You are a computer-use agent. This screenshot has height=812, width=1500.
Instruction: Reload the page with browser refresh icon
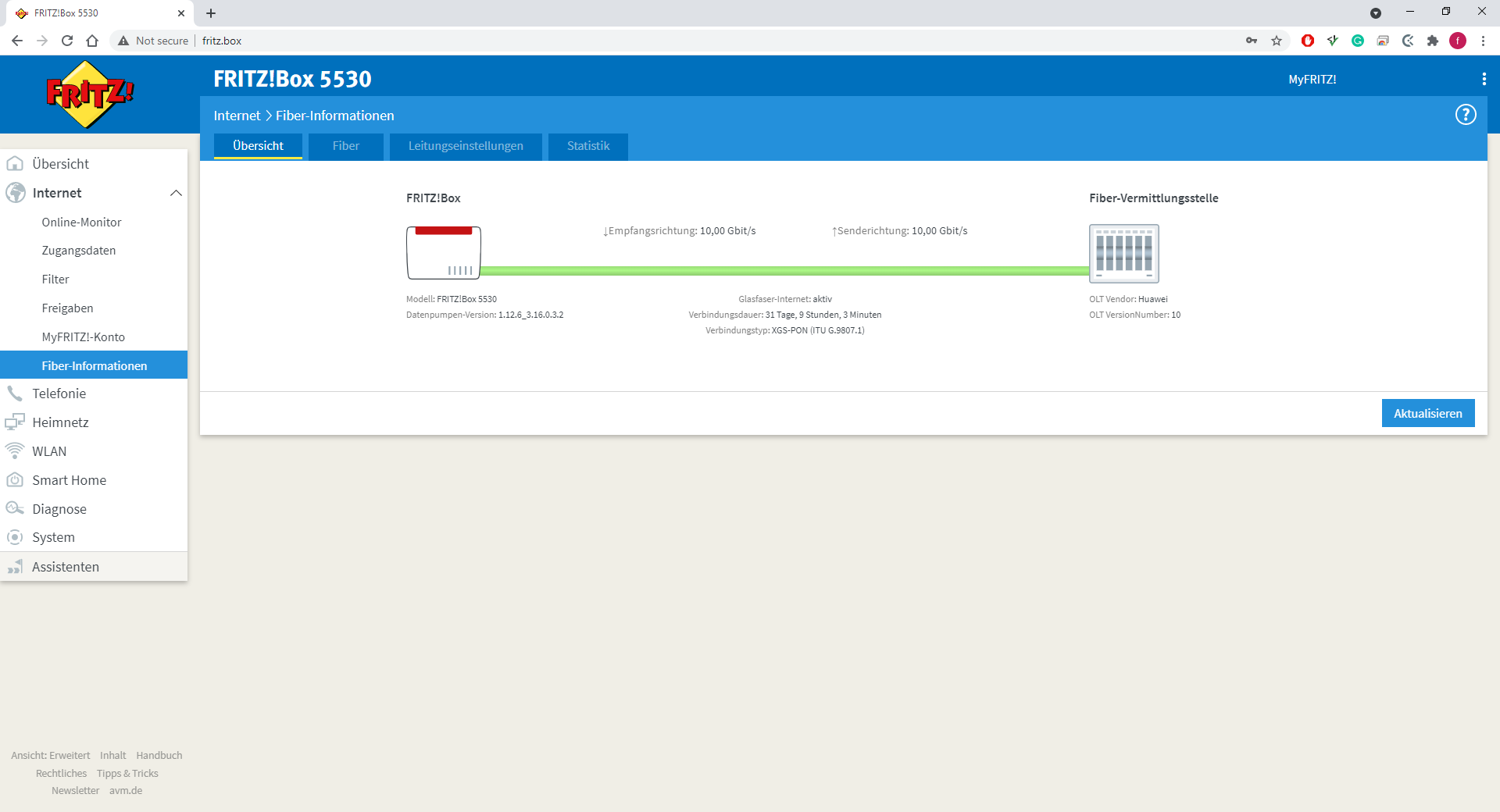67,41
